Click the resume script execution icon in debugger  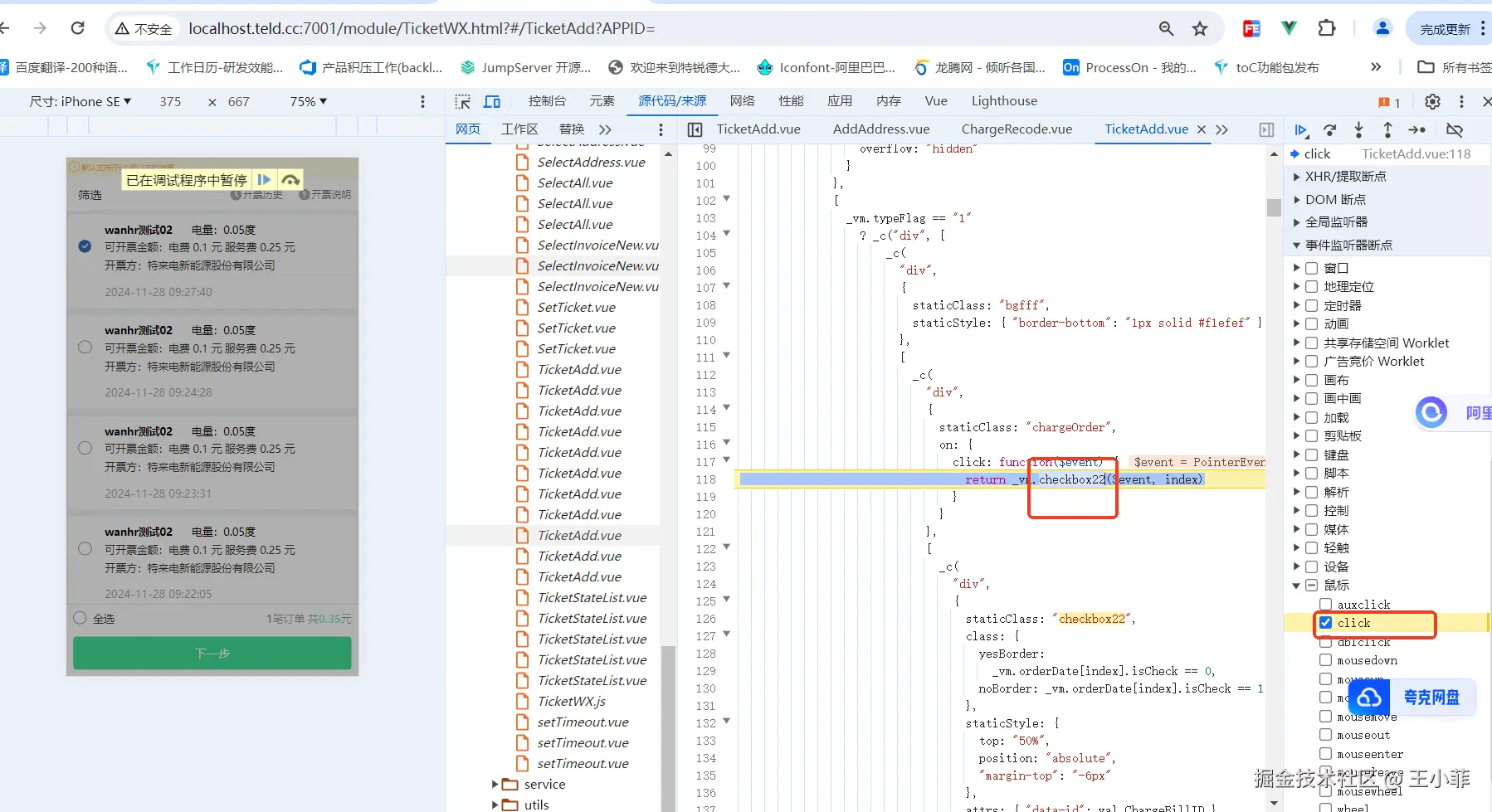tap(1300, 130)
